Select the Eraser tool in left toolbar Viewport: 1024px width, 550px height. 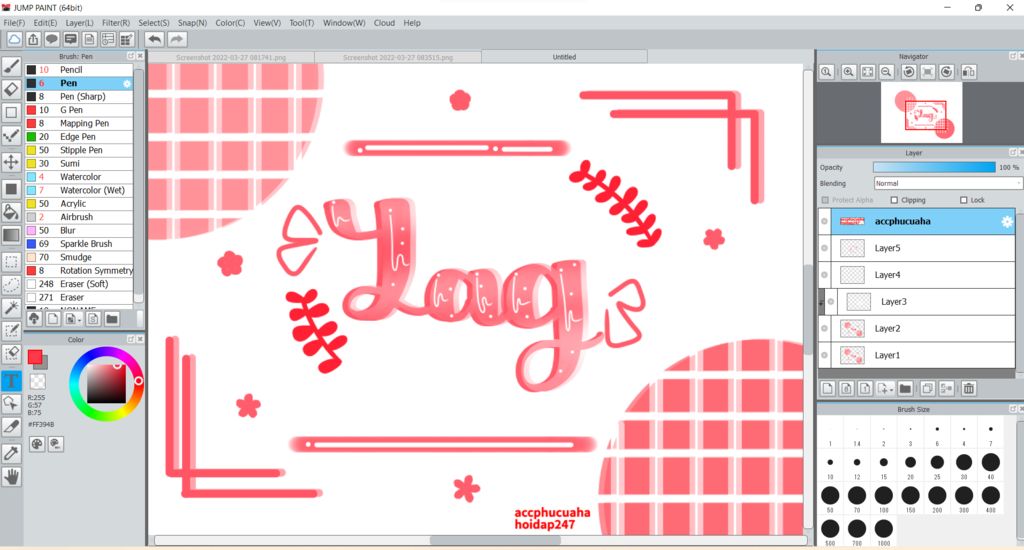pos(11,89)
